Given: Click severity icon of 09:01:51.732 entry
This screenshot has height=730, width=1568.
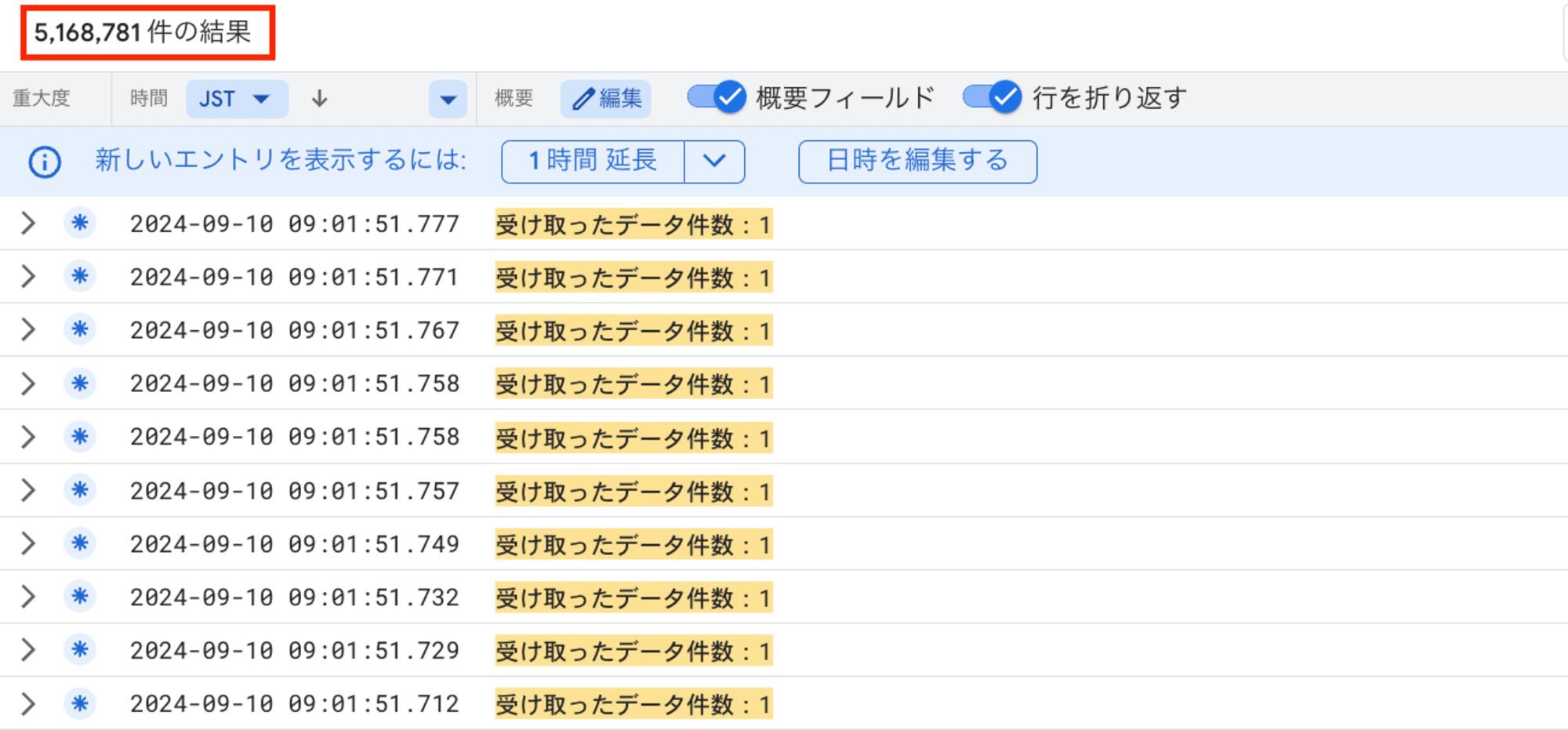Looking at the screenshot, I should [x=80, y=597].
